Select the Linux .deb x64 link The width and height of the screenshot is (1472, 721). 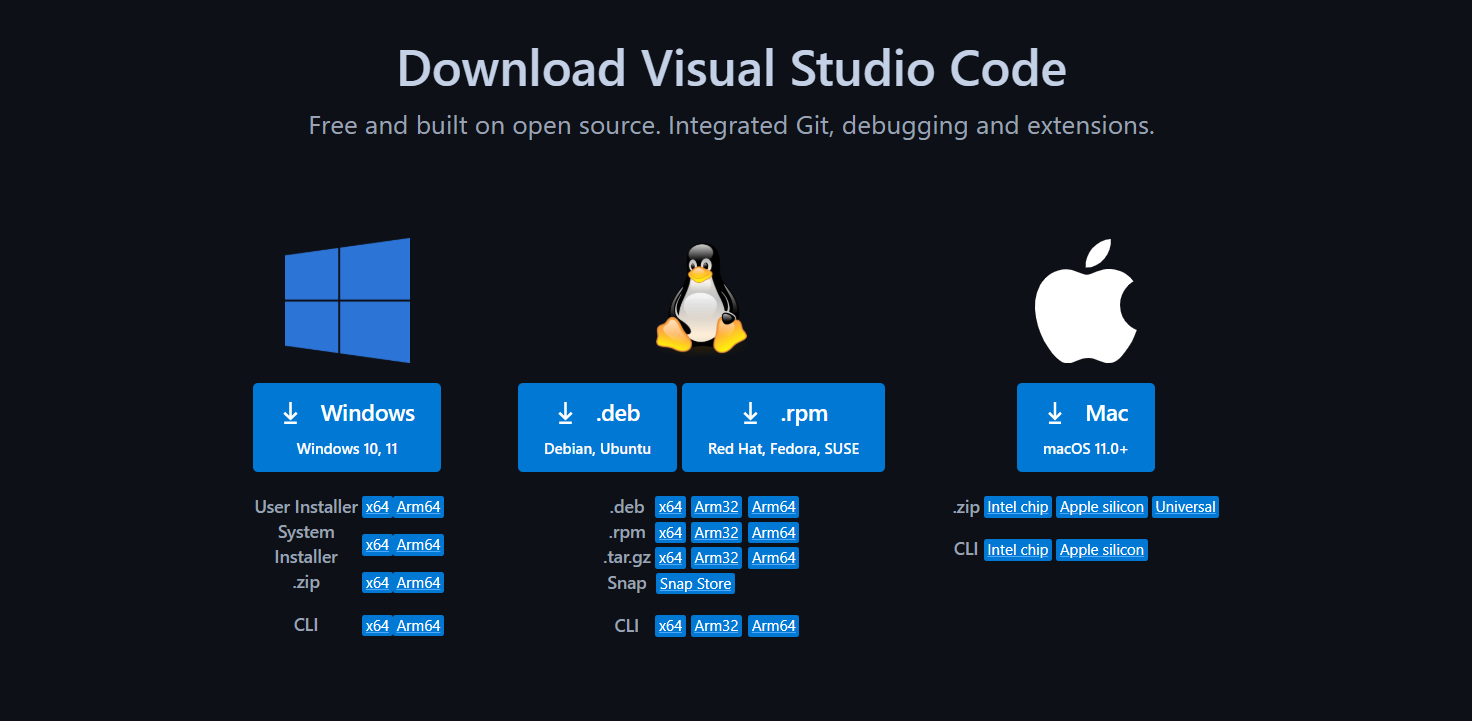click(670, 507)
